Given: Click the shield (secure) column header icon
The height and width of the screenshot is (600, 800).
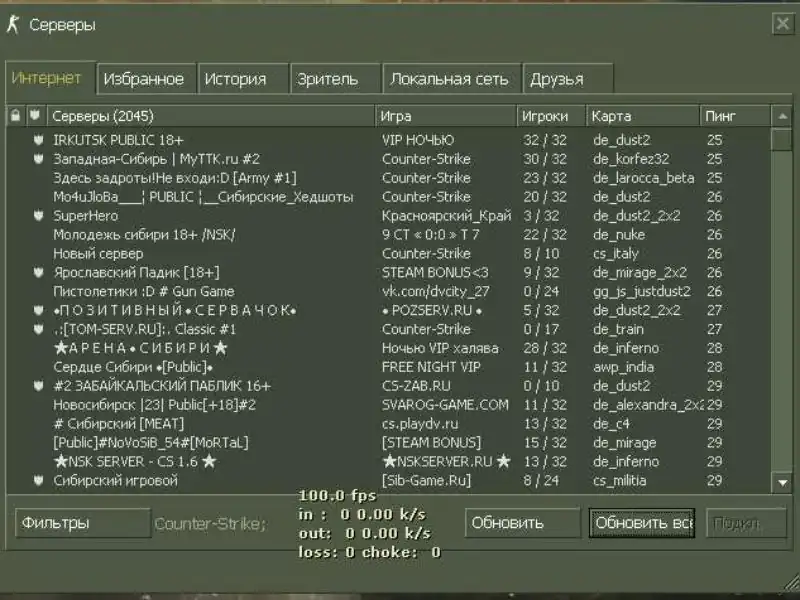Looking at the screenshot, I should (x=35, y=115).
